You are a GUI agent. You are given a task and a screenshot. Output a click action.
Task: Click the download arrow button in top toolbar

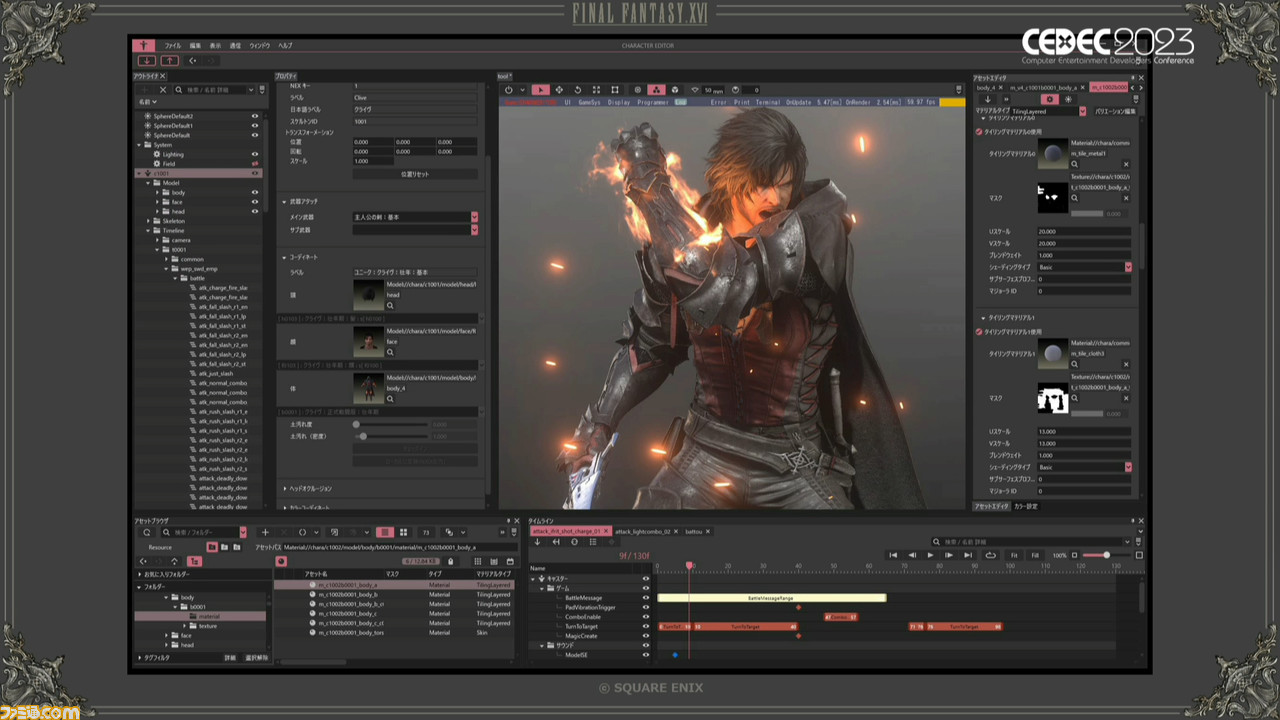(x=147, y=61)
